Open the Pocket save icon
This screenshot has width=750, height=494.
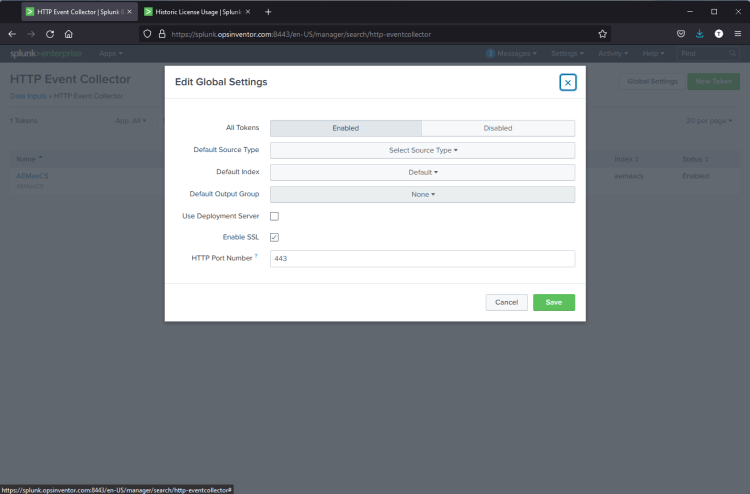681,34
